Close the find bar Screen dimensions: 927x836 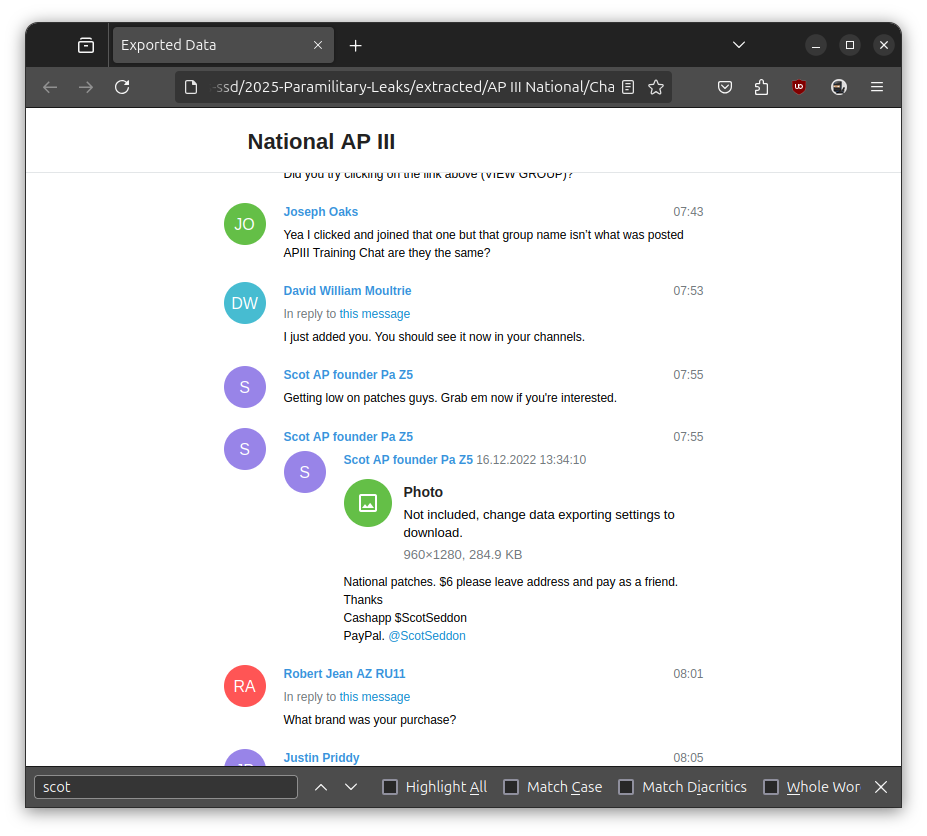881,788
